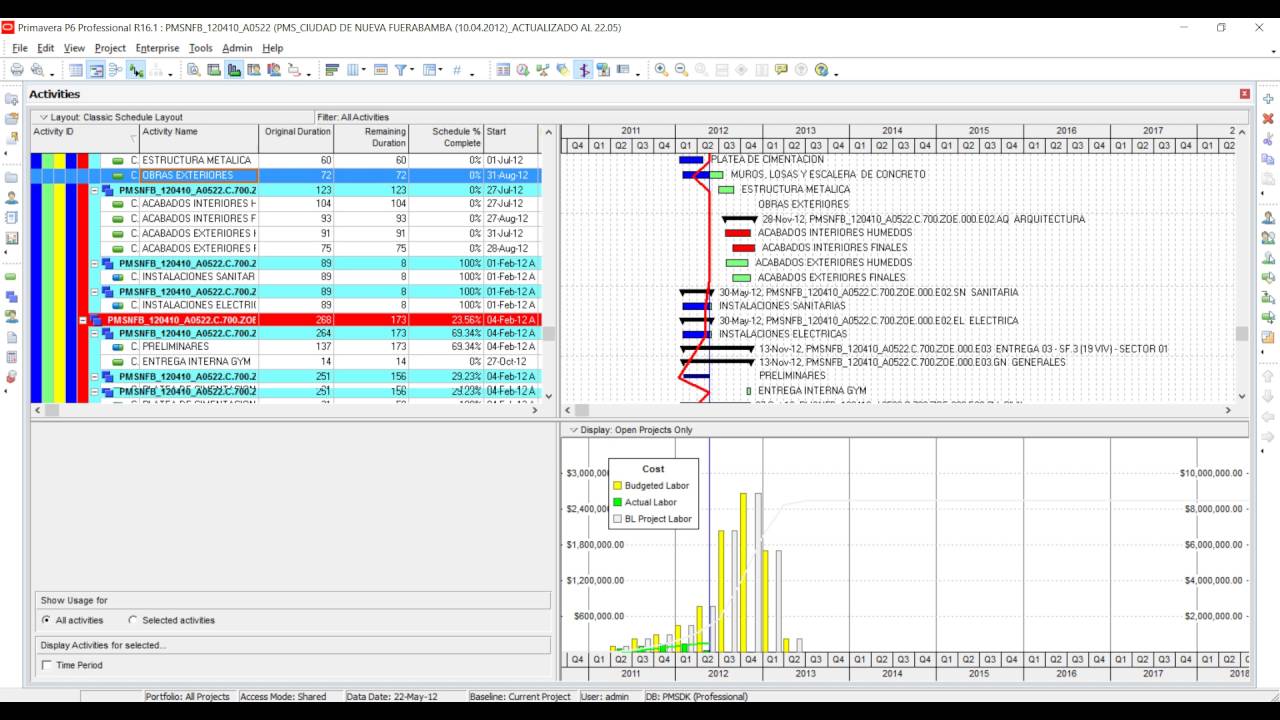Screen dimensions: 1280x720
Task: Close the Activities window with red X
Action: [x=1244, y=94]
